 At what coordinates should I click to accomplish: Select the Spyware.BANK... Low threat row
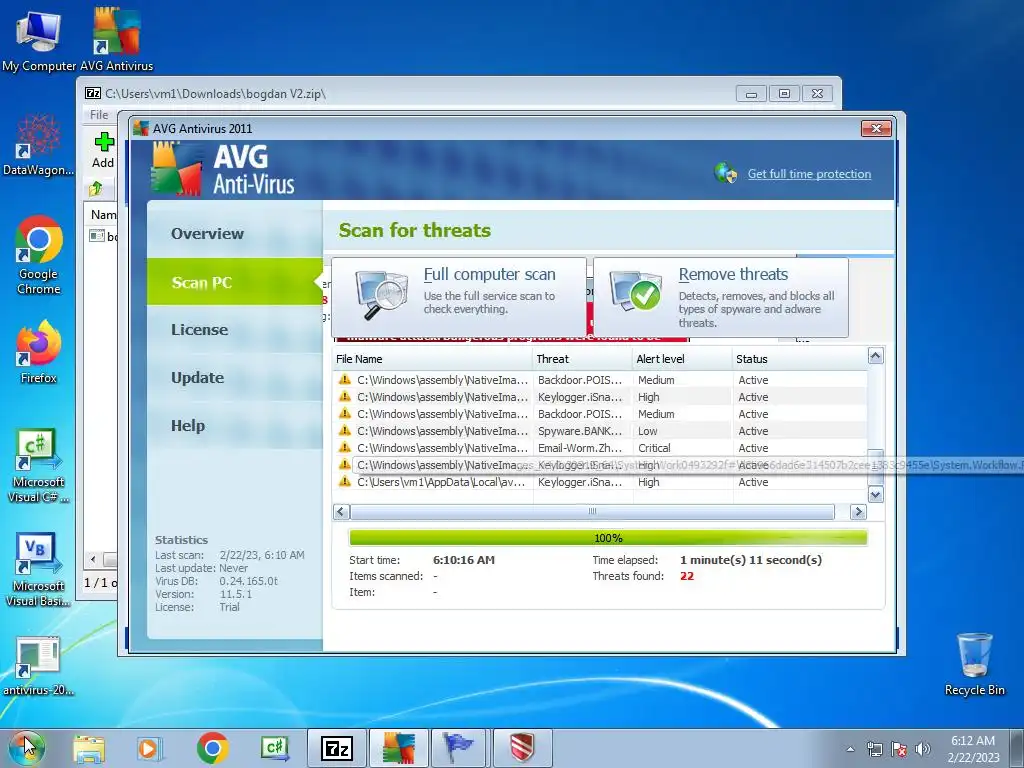[x=600, y=431]
